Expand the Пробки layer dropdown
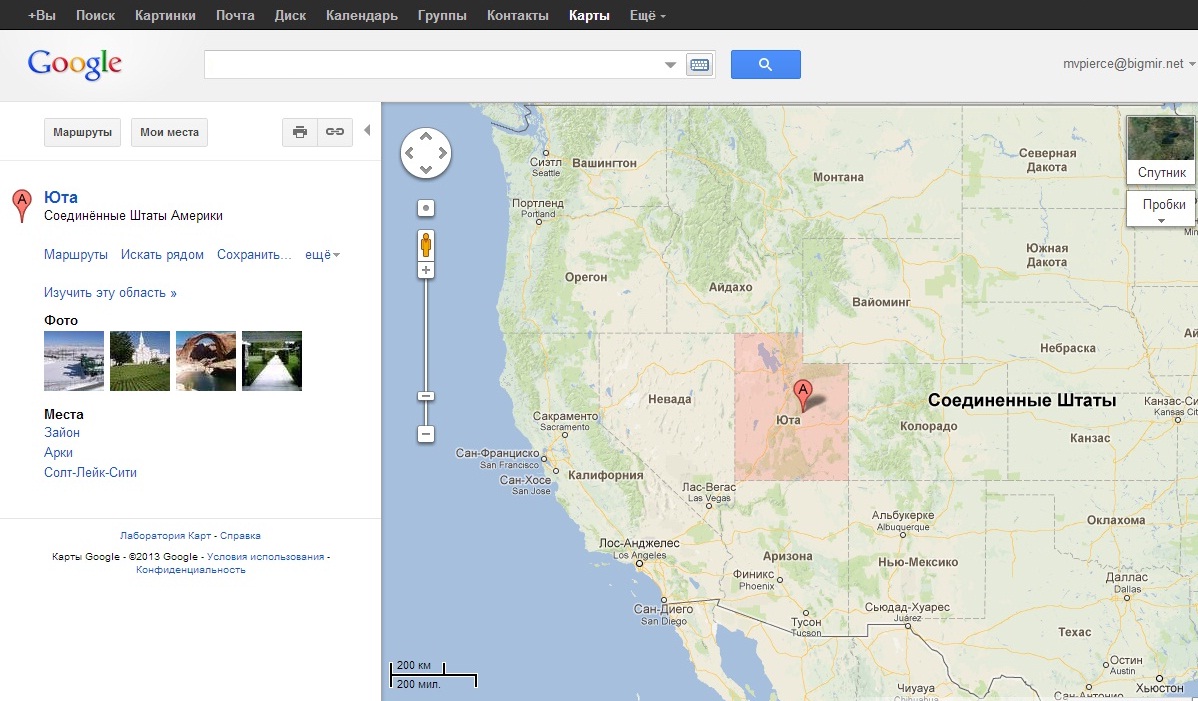1198x701 pixels. [1163, 210]
